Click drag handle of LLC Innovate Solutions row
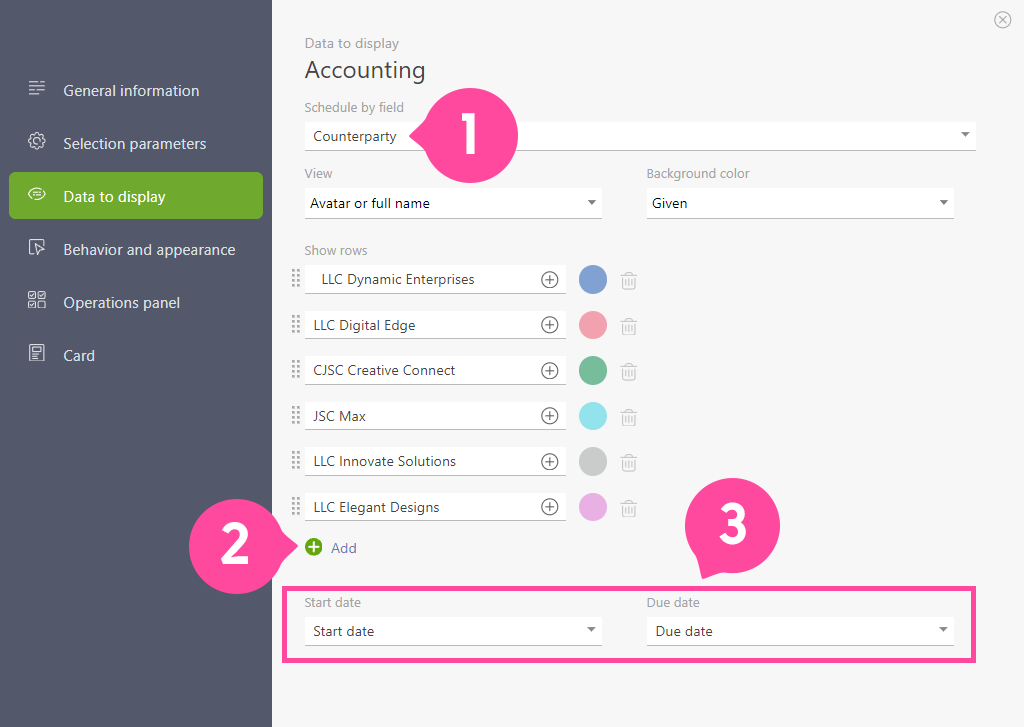Viewport: 1024px width, 727px height. 296,460
